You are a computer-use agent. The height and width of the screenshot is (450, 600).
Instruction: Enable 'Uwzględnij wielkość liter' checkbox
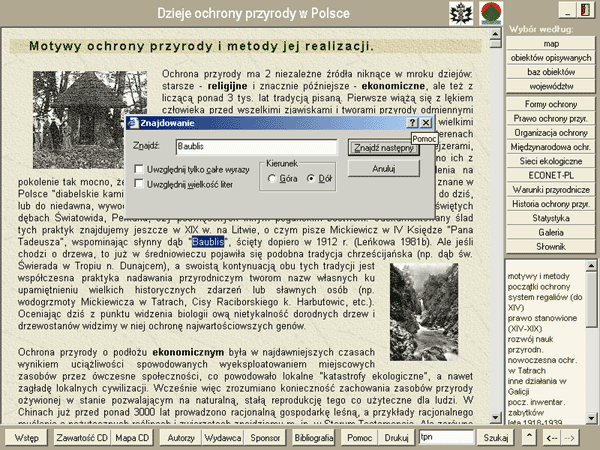139,184
